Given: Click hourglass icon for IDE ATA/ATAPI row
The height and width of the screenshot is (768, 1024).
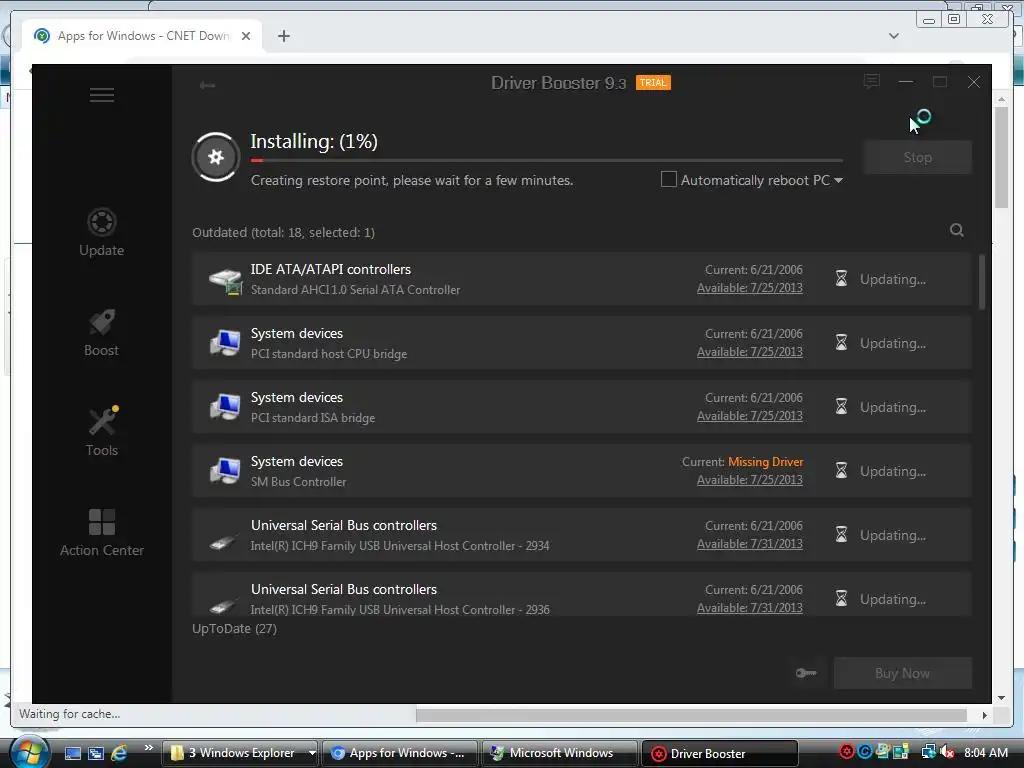Looking at the screenshot, I should coord(841,279).
